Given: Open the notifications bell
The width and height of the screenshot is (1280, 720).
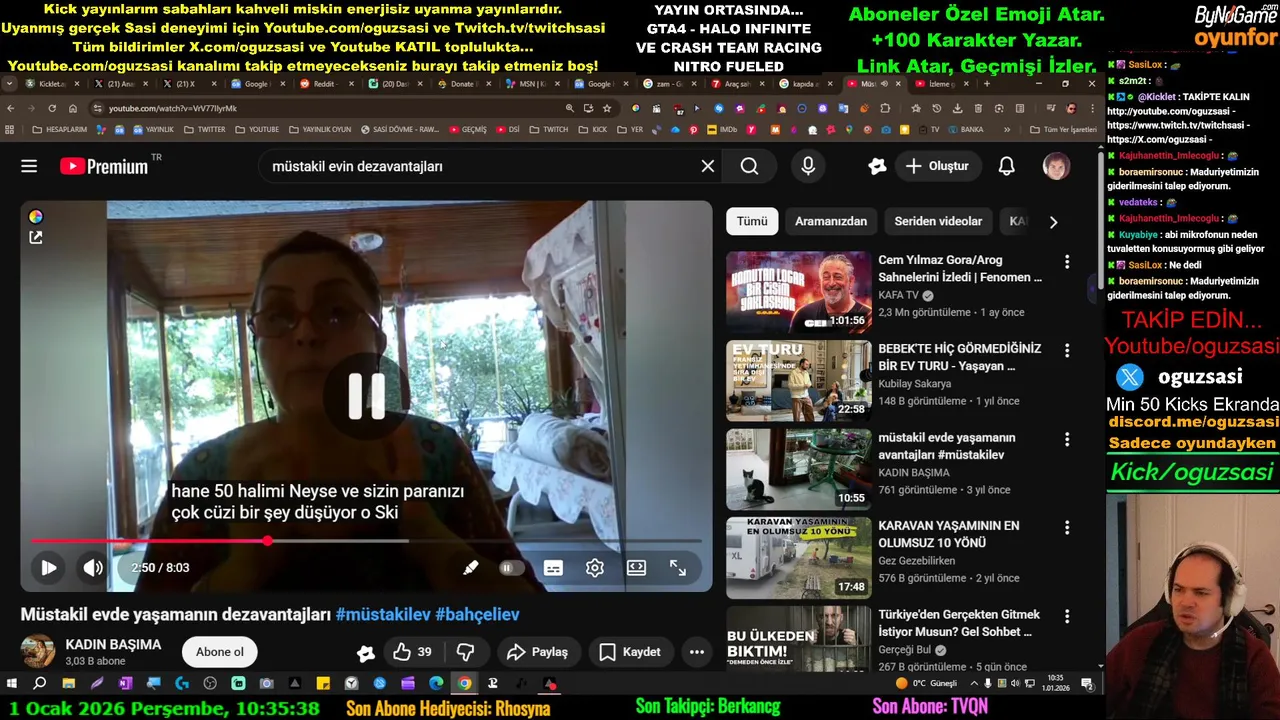Looking at the screenshot, I should pyautogui.click(x=1007, y=166).
